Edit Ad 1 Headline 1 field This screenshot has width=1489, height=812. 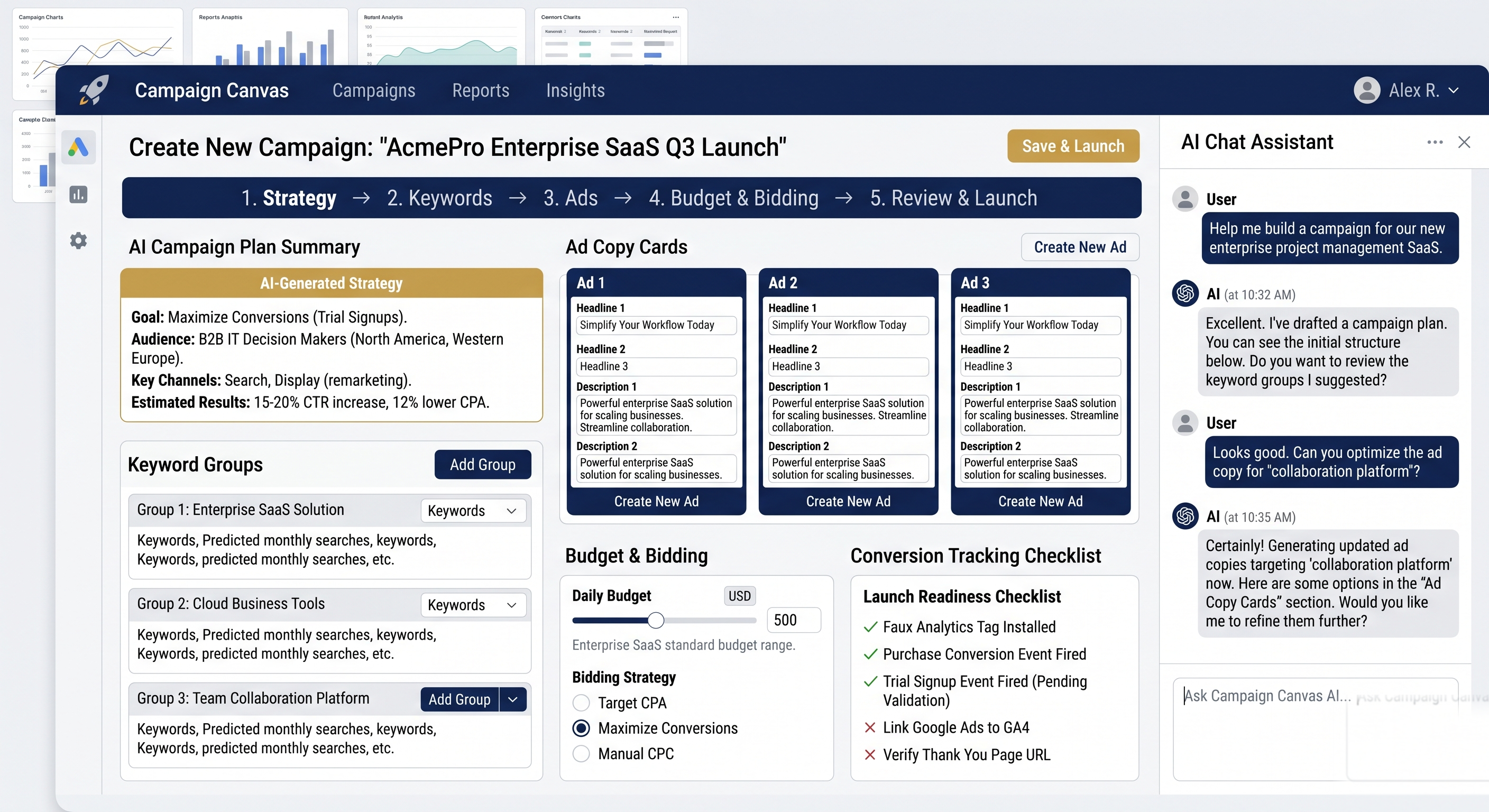[x=656, y=325]
